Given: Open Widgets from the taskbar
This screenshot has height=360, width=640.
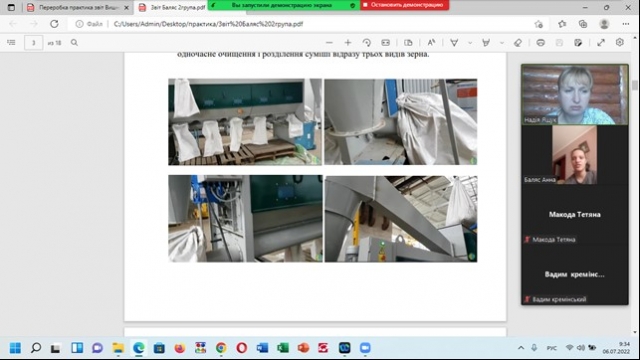Looking at the screenshot, I should [x=77, y=348].
